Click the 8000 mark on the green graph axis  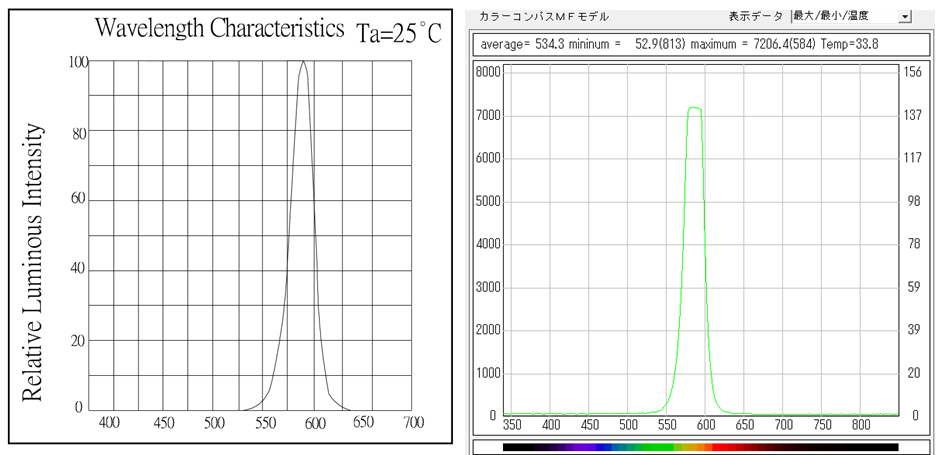coord(488,72)
